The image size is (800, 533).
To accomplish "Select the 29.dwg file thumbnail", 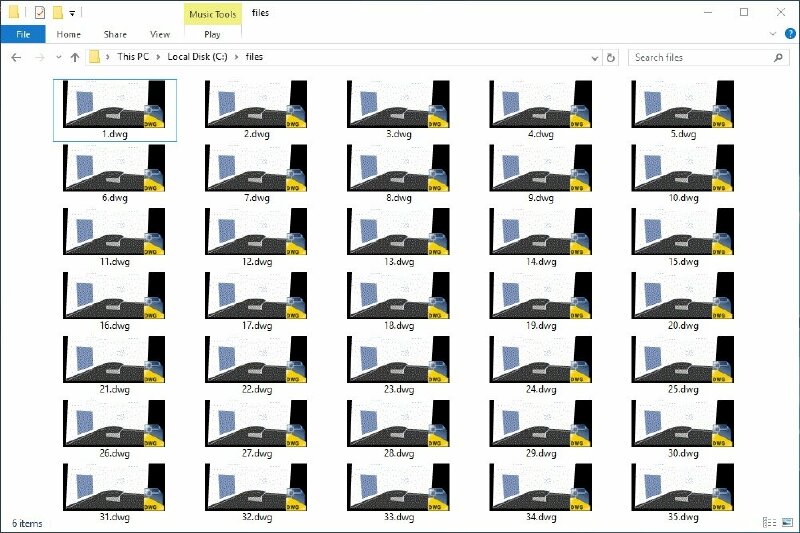I will click(x=540, y=423).
